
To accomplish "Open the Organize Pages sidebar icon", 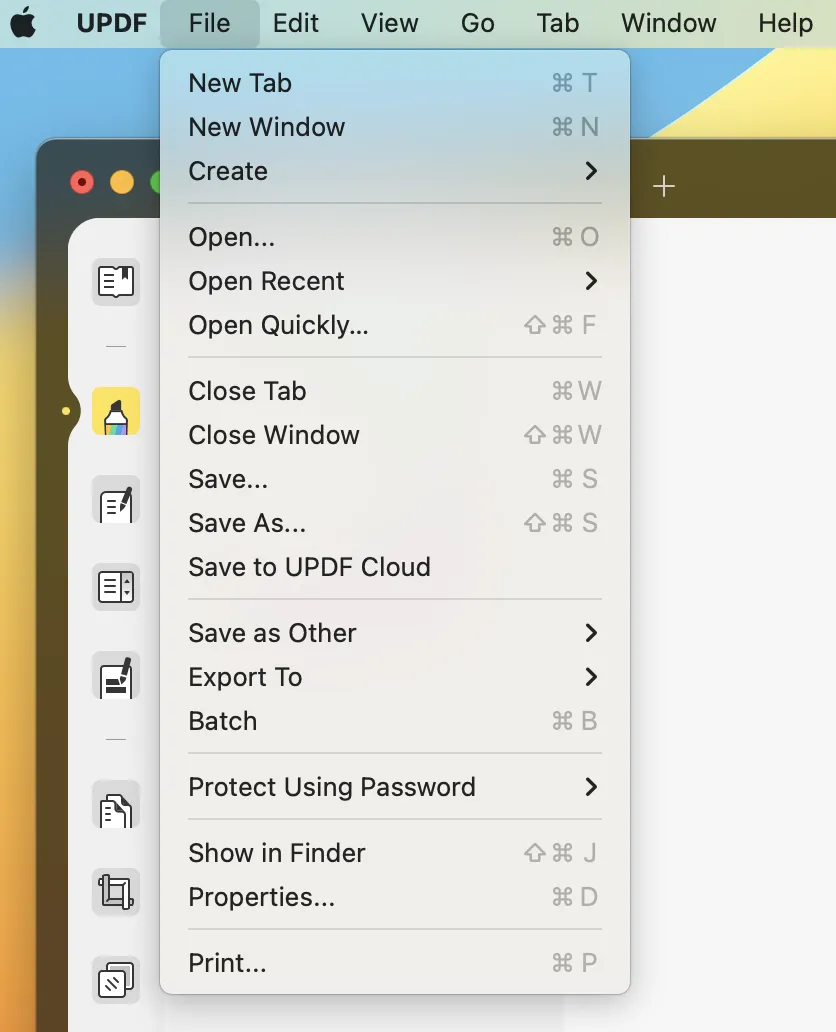I will (x=116, y=804).
